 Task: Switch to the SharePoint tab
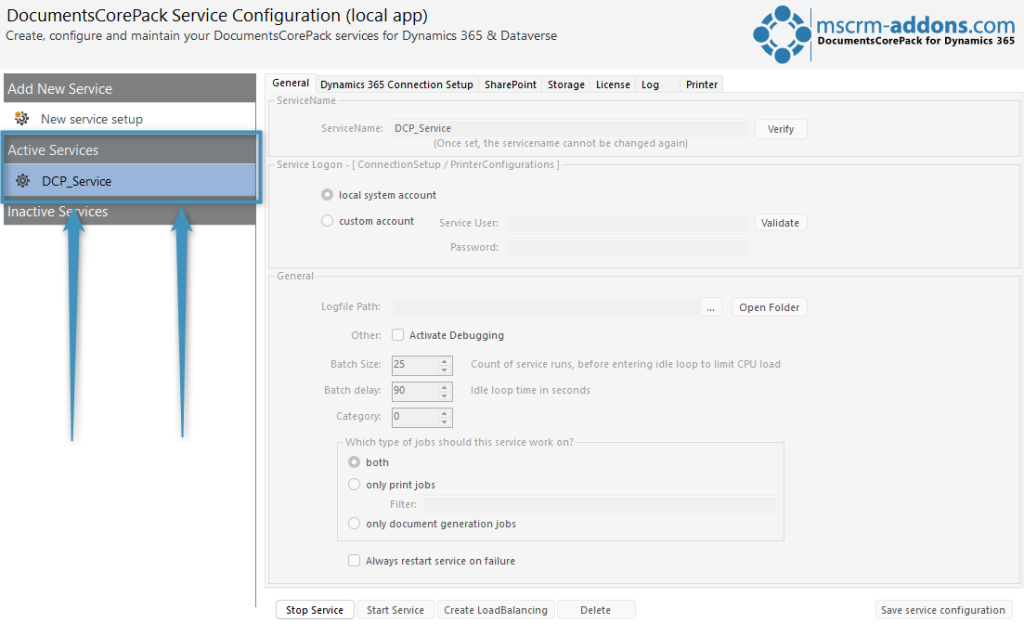click(x=510, y=85)
